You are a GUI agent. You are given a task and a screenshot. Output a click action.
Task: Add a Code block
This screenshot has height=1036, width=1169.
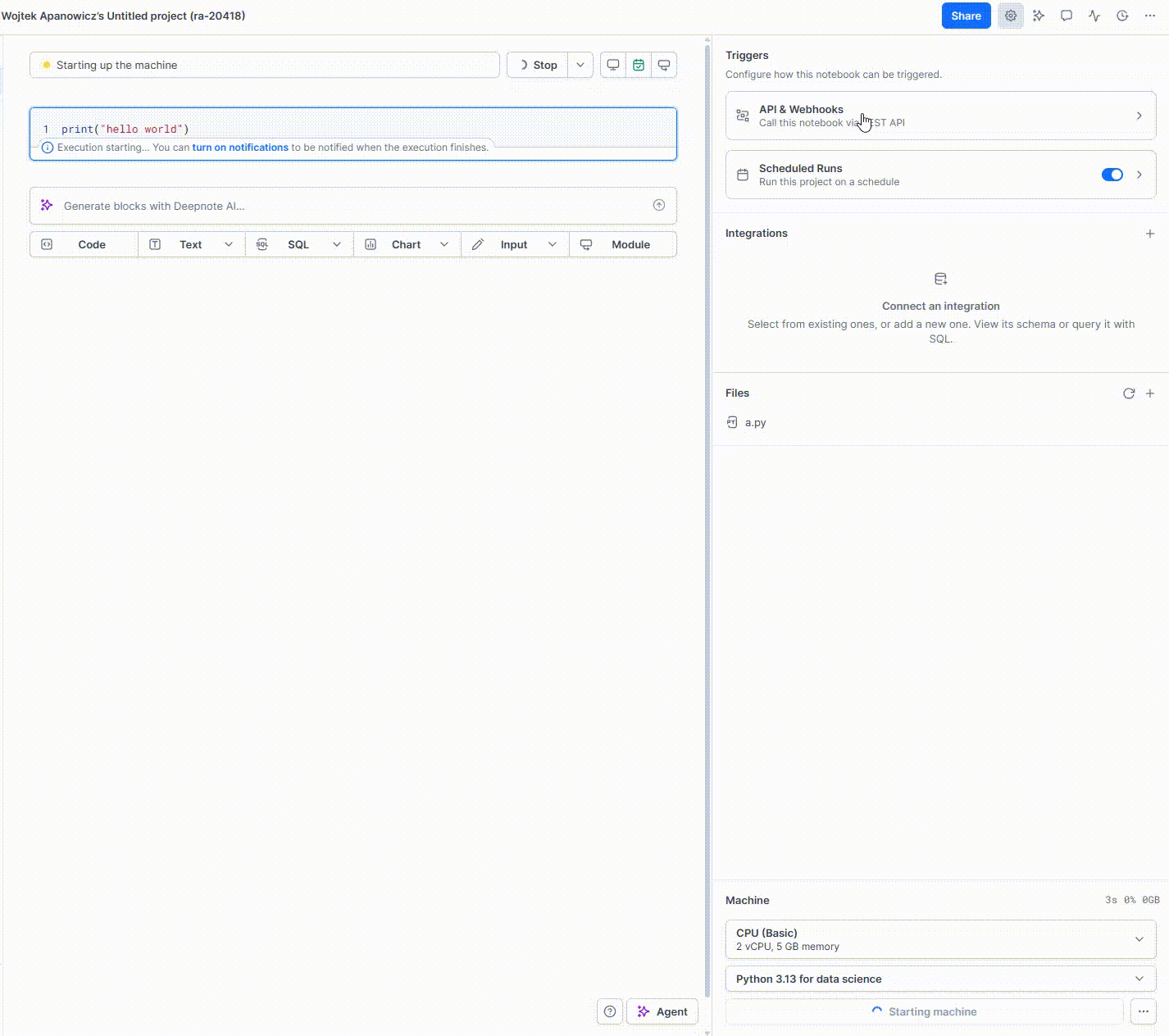[84, 244]
